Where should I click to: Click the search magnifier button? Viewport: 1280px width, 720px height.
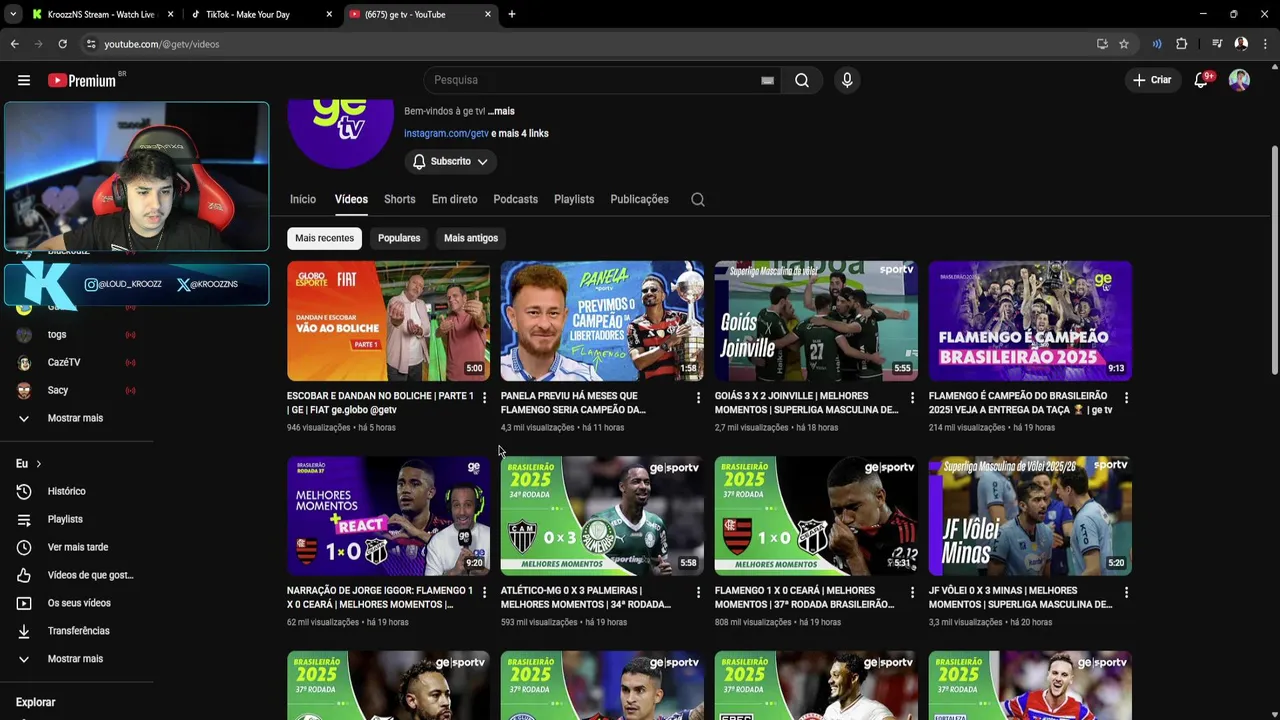tap(802, 80)
